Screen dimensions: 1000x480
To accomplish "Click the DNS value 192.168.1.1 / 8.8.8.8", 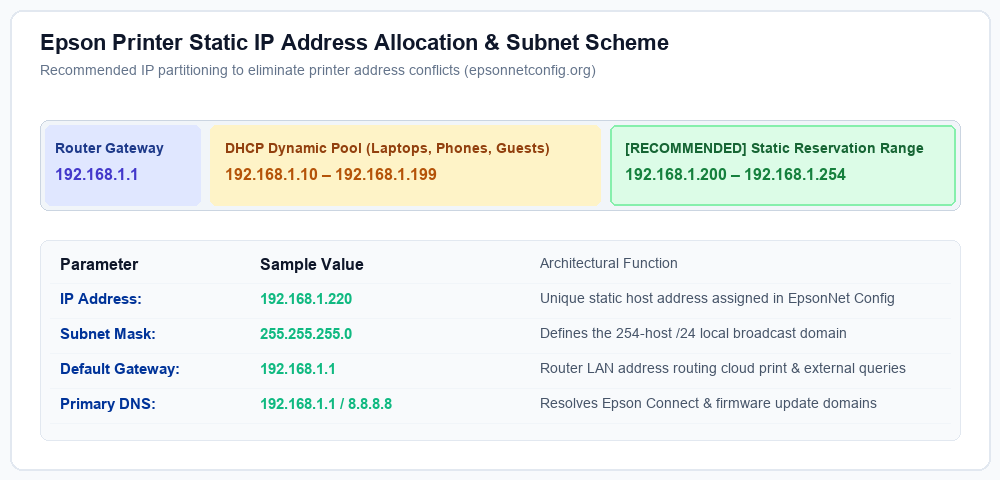I will (x=326, y=404).
